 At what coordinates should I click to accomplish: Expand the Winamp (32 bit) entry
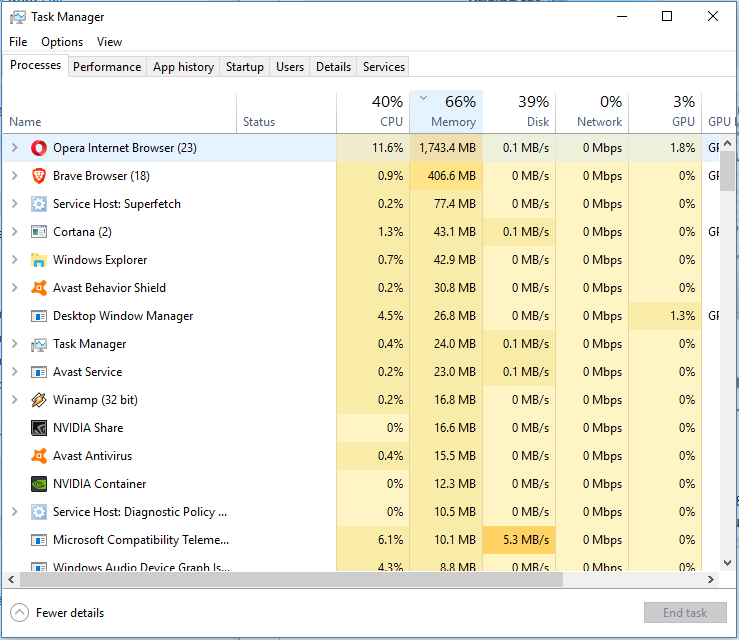point(15,400)
